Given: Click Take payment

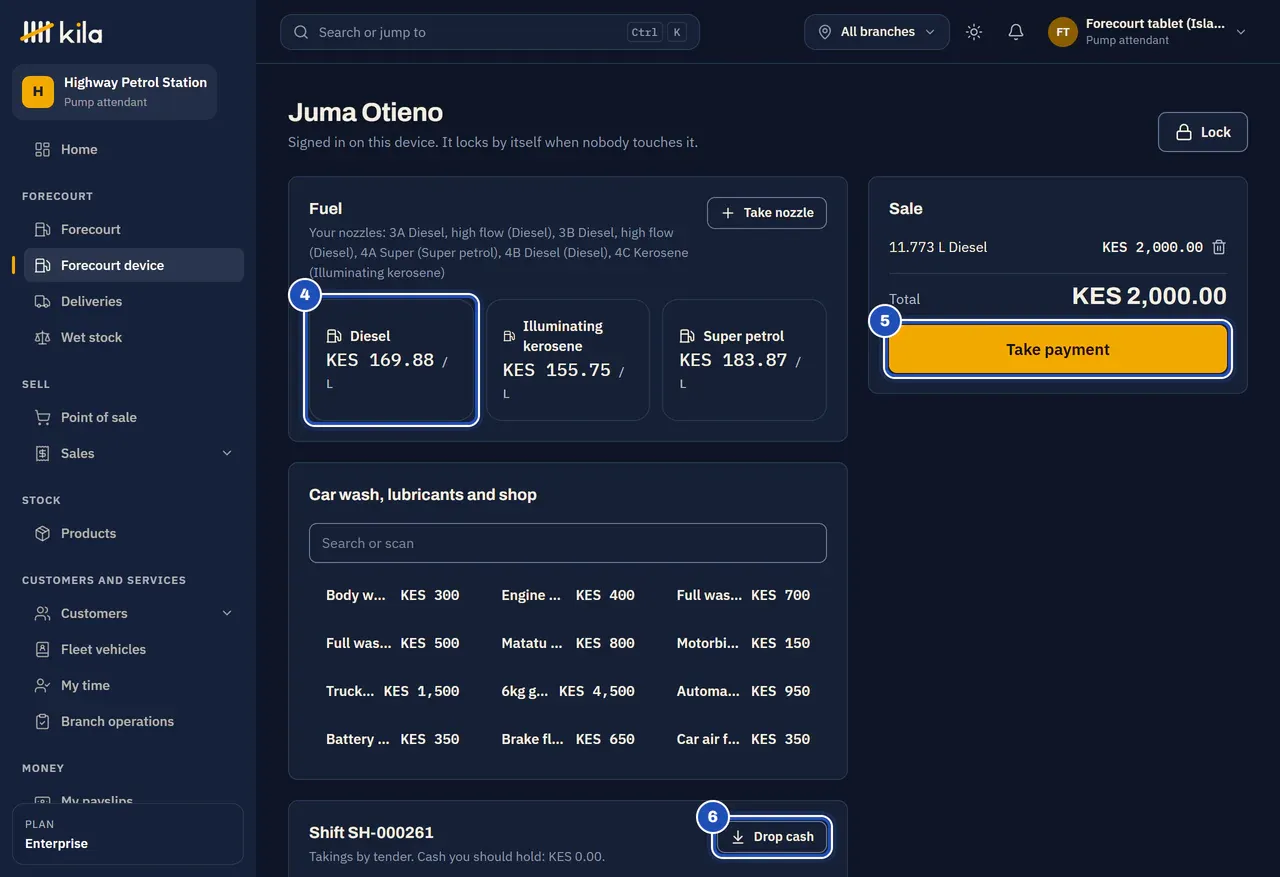Looking at the screenshot, I should (1058, 349).
